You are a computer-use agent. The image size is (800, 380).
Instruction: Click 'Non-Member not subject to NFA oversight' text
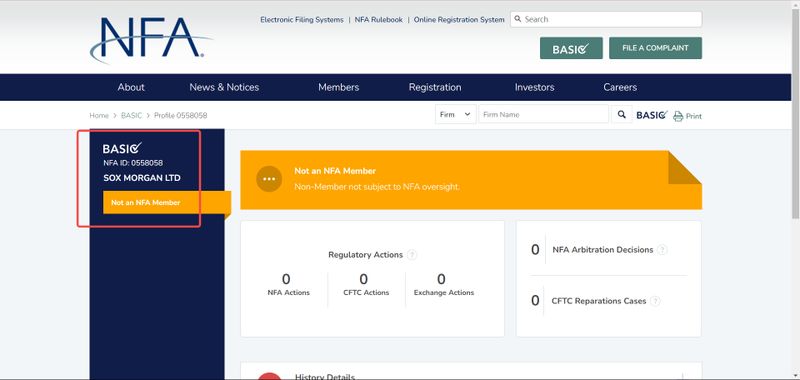coord(377,187)
